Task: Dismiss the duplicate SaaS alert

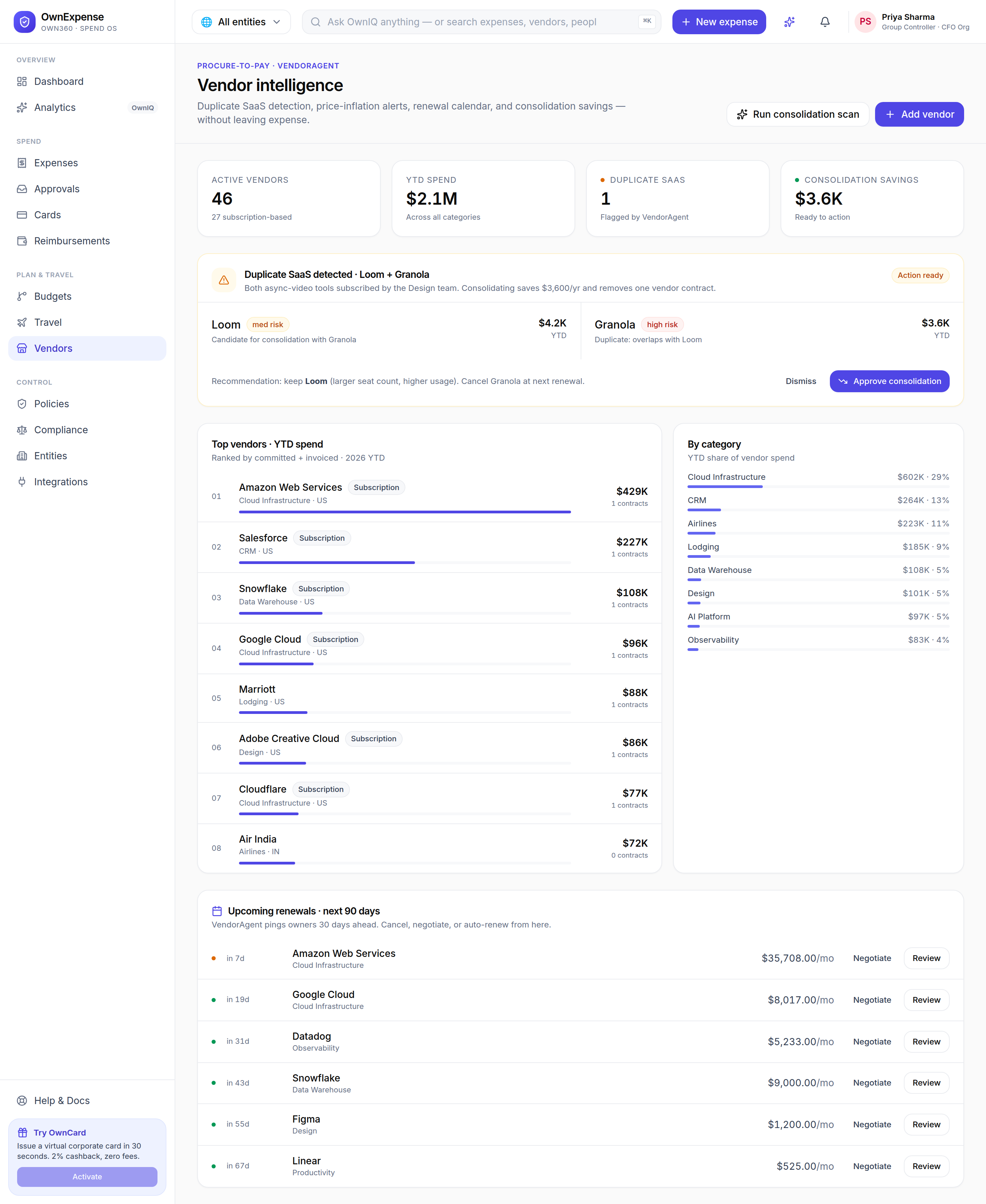Action: coord(801,381)
